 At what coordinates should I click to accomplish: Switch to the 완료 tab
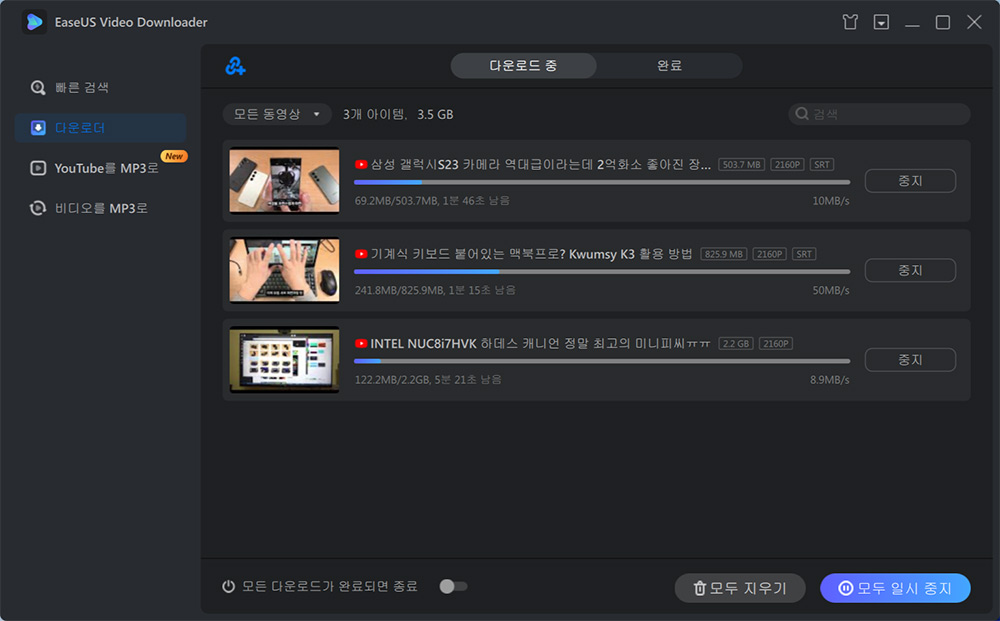(669, 66)
